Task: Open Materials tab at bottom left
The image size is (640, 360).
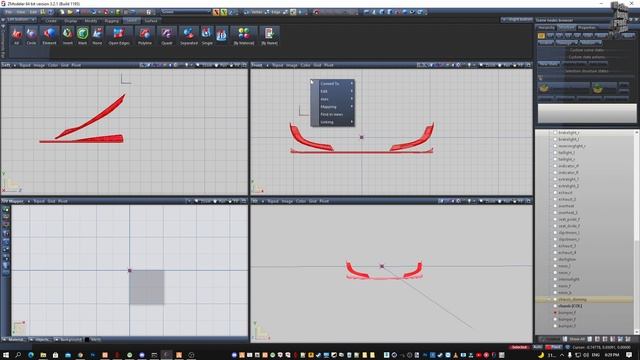Action: click(15, 340)
